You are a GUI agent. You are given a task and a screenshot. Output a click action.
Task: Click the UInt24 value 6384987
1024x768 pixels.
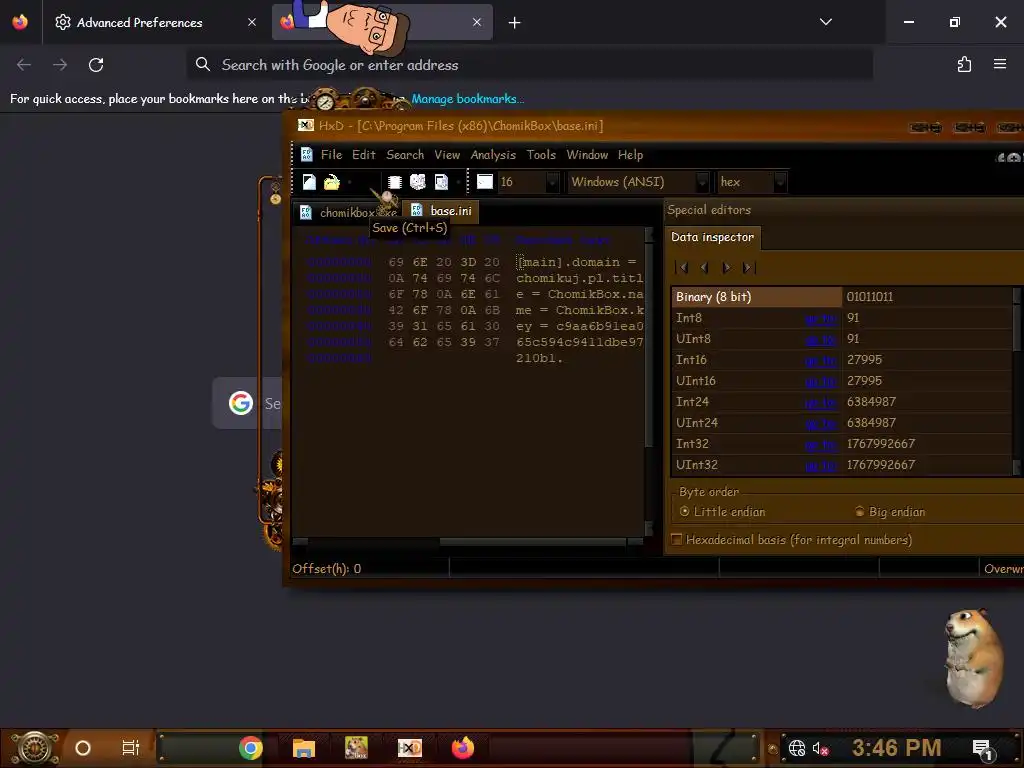point(871,423)
